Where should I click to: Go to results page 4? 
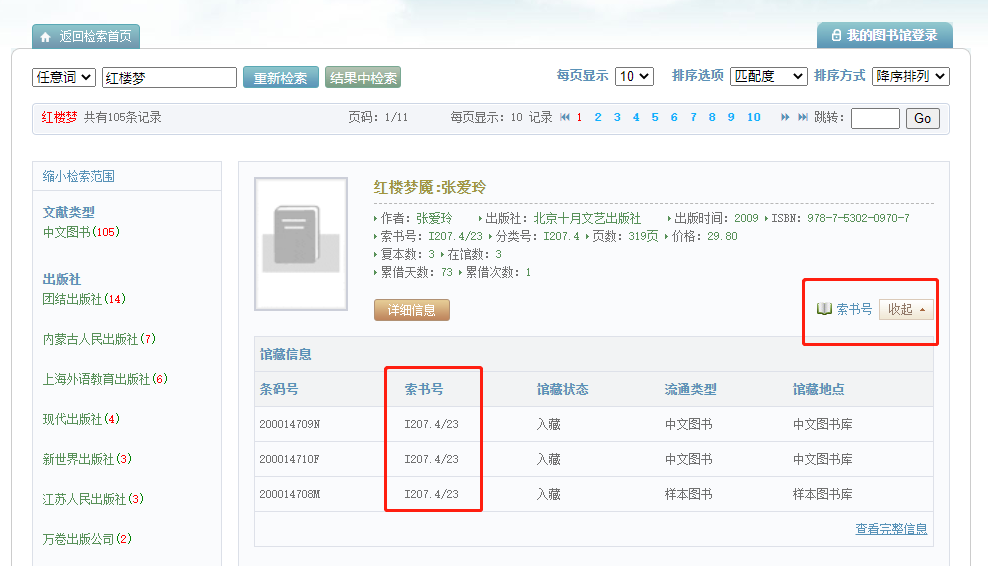tap(636, 117)
